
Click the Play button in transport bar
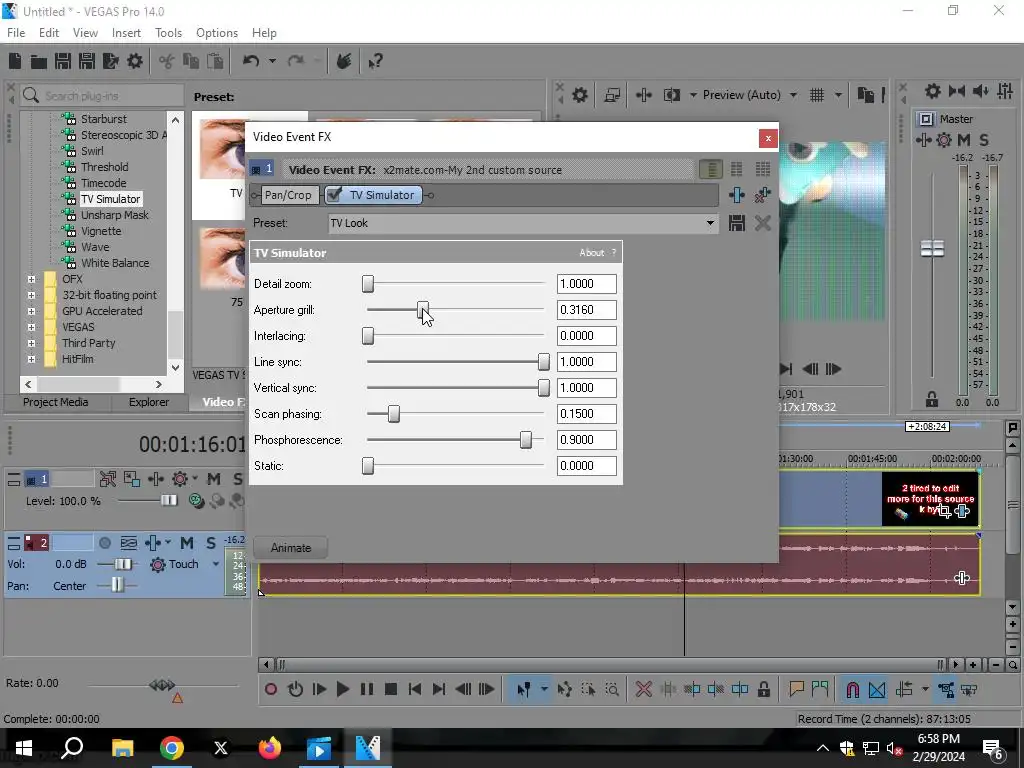pyautogui.click(x=342, y=689)
